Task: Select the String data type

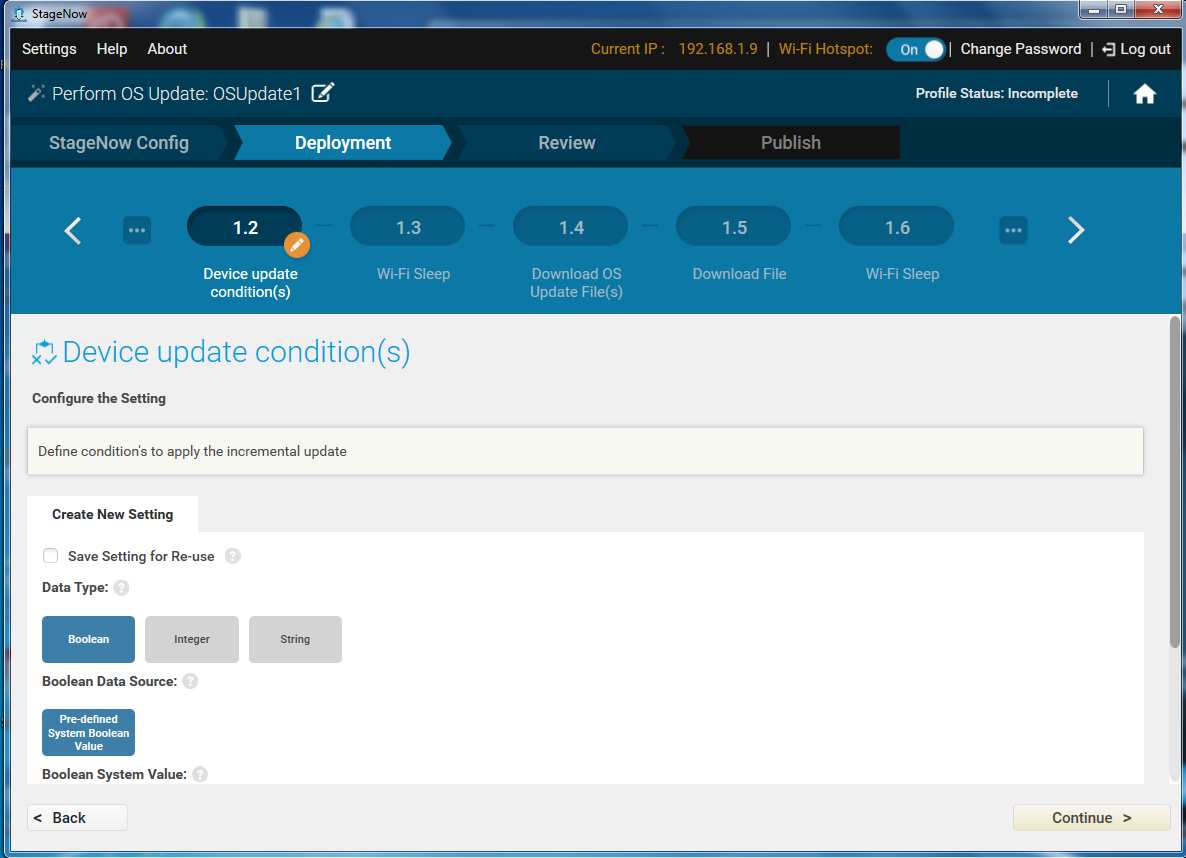Action: click(295, 639)
